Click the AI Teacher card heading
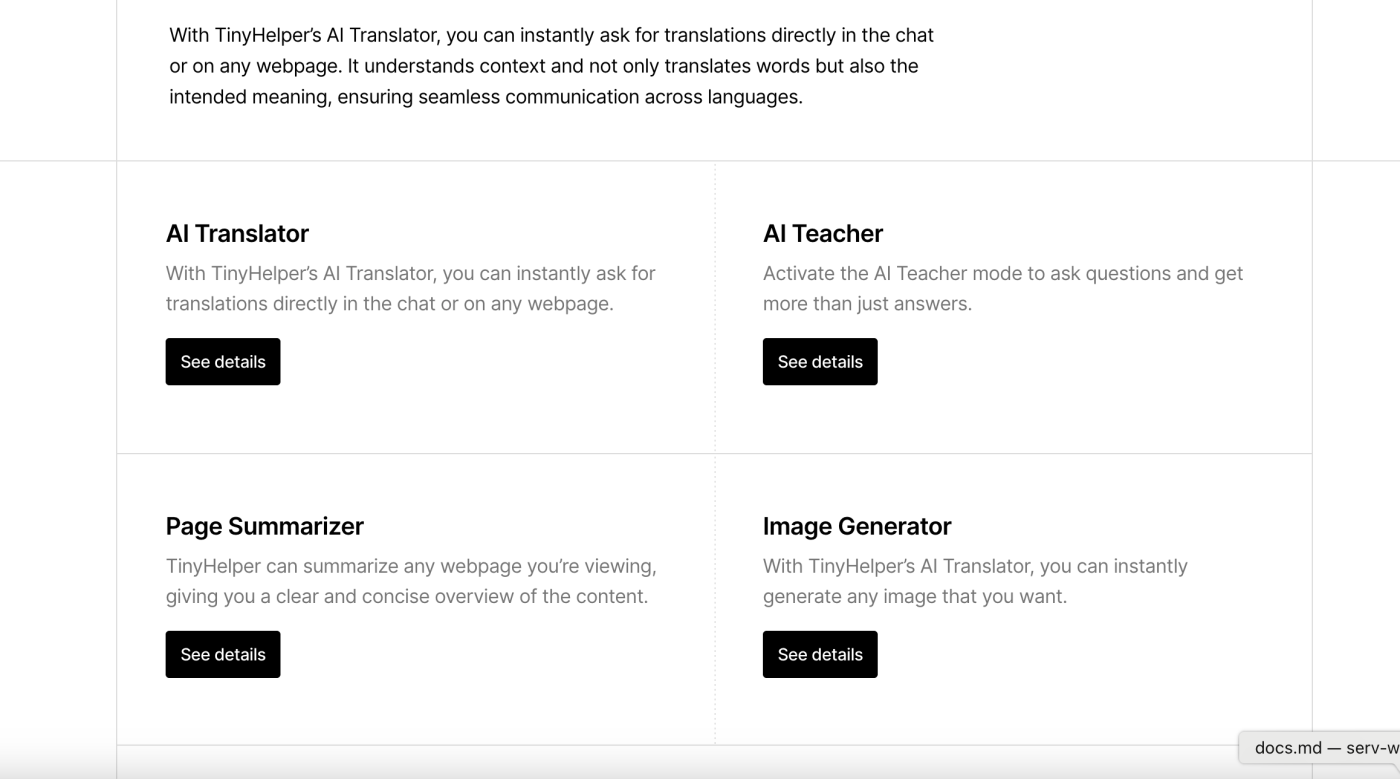1400x779 pixels. click(x=822, y=233)
